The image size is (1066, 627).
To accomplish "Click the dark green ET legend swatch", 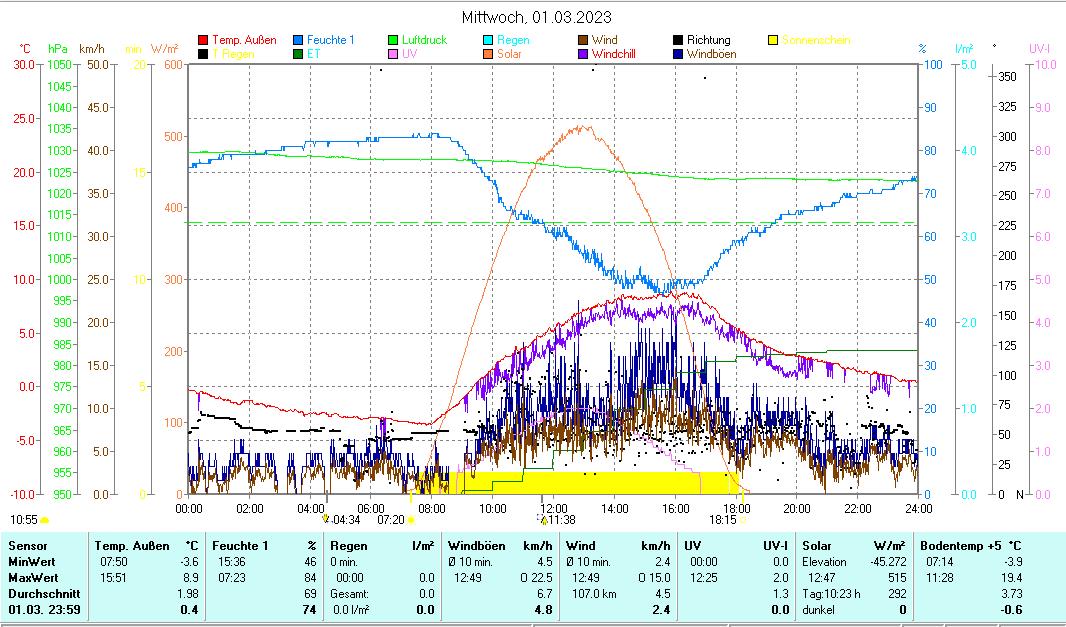I will [298, 54].
